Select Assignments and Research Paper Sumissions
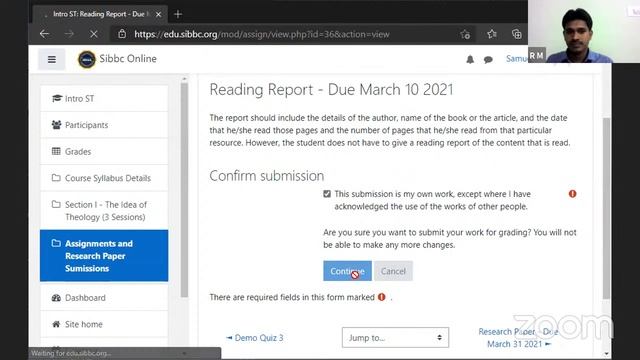This screenshot has height=360, width=640. click(x=104, y=256)
